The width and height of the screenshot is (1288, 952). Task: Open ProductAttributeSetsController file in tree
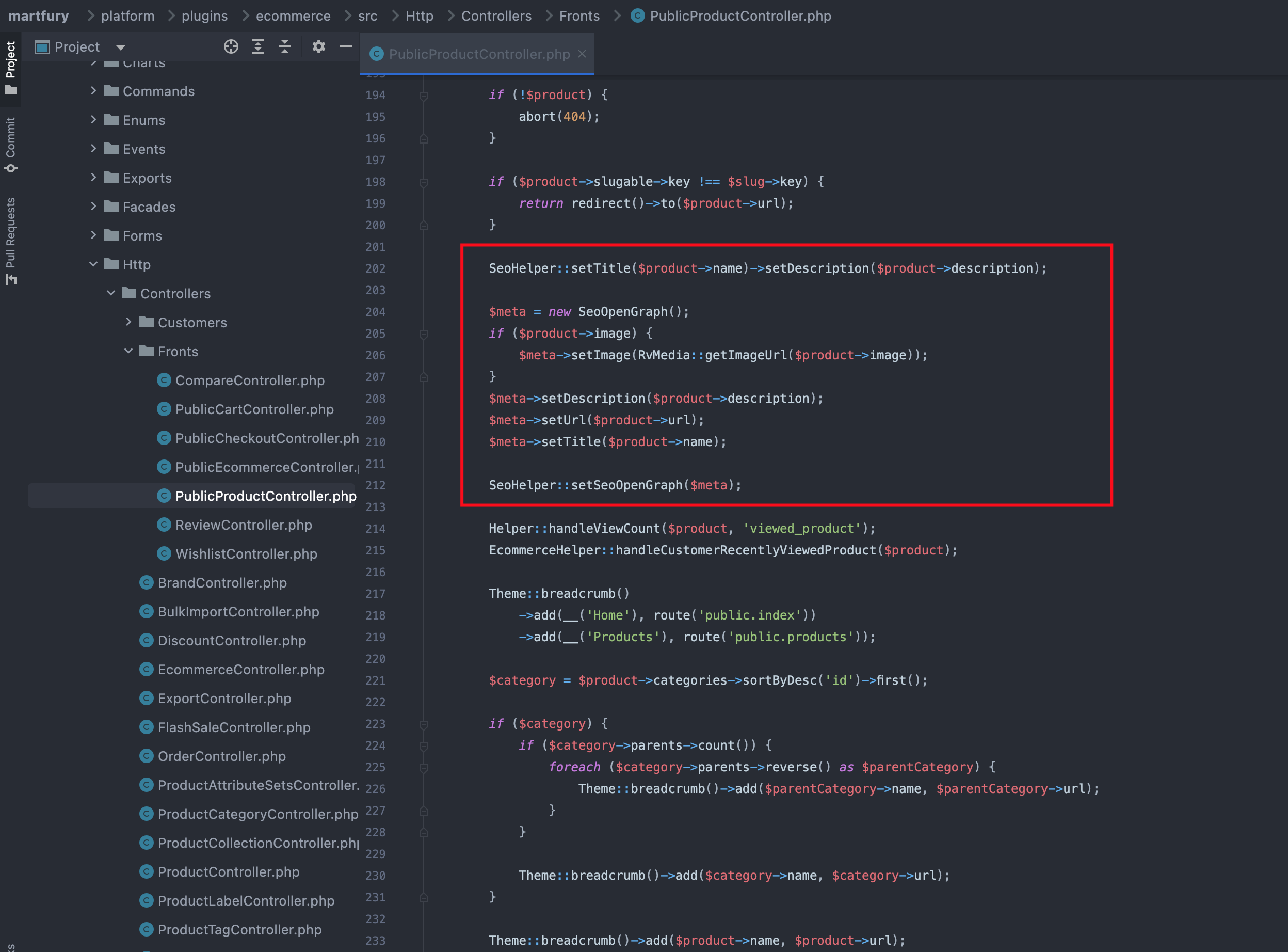[x=249, y=785]
